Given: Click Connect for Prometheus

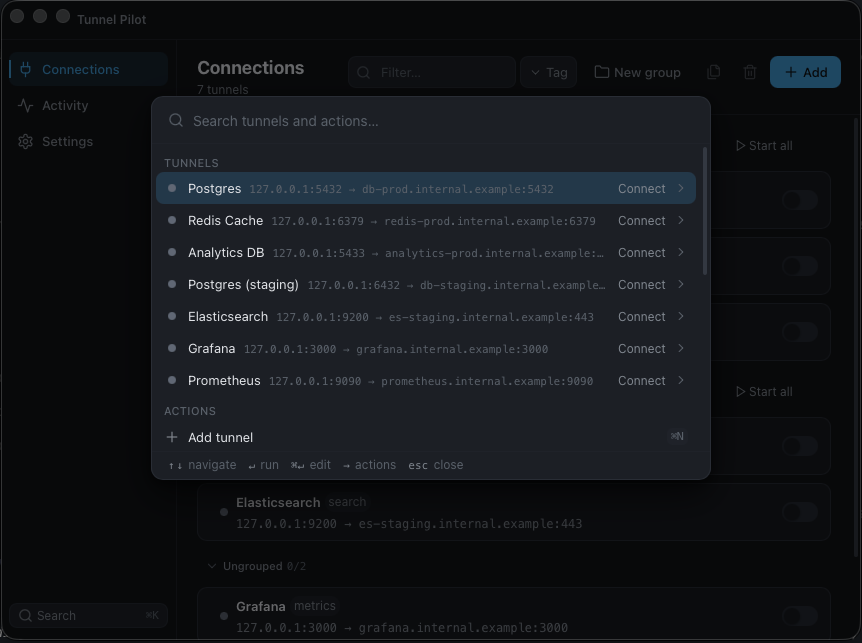Looking at the screenshot, I should [x=642, y=380].
